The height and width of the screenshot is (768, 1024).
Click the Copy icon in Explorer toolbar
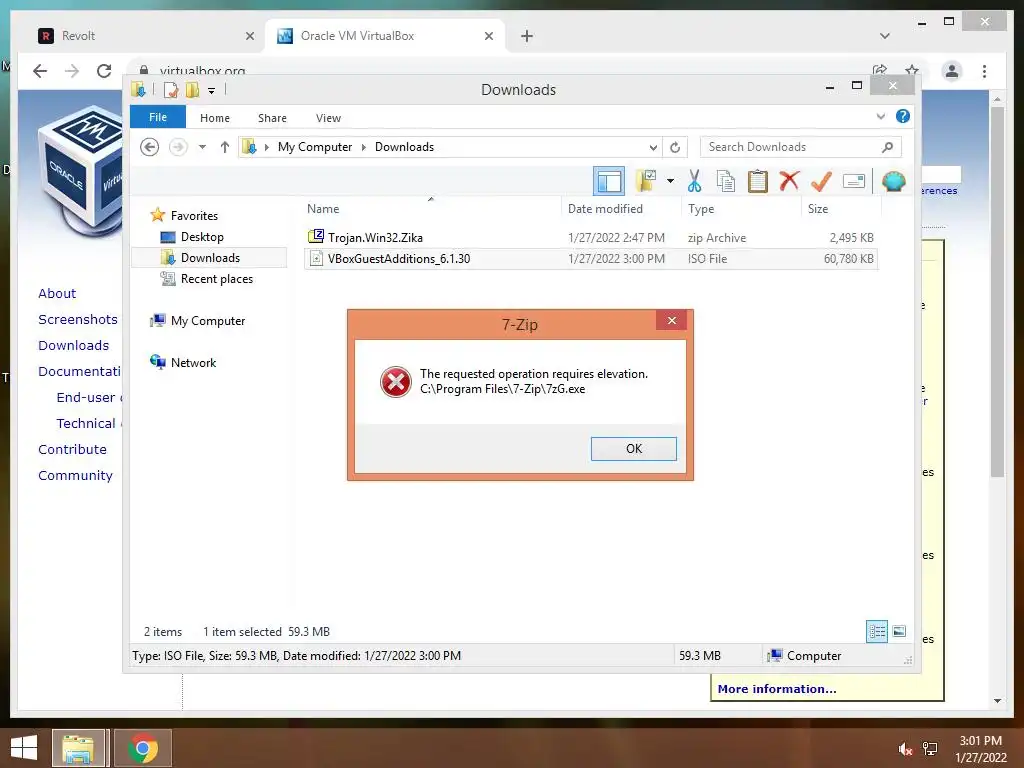point(726,181)
